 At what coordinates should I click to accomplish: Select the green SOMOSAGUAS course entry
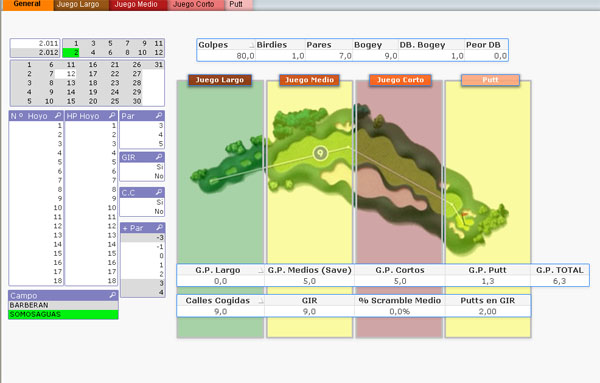63,315
